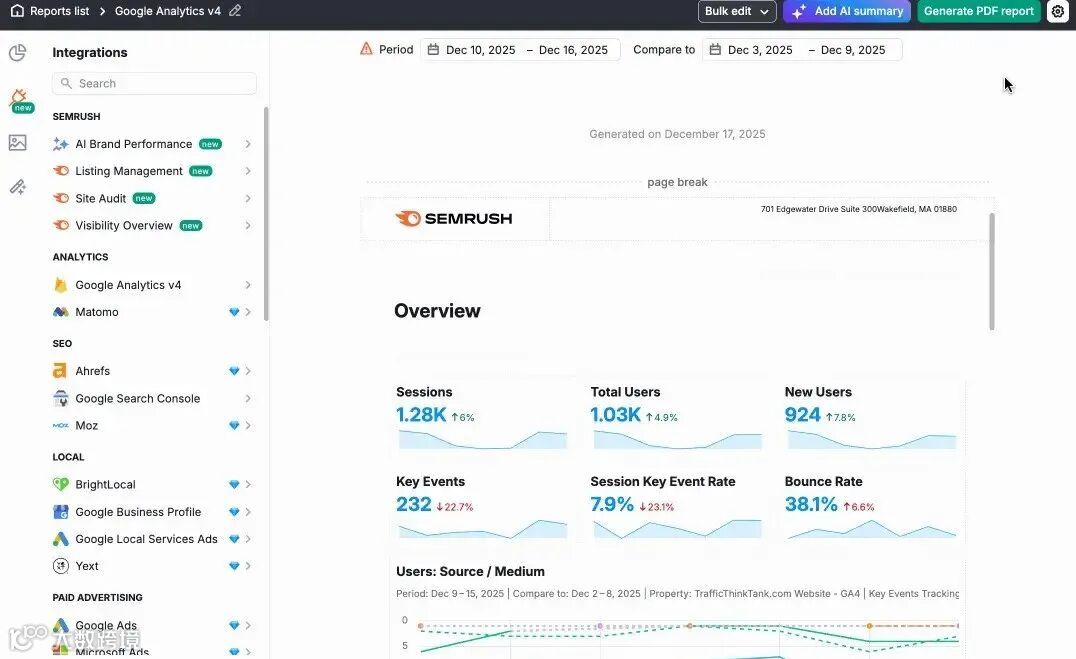Expand AI Brand Performance chevron
The height and width of the screenshot is (659, 1076).
coord(248,144)
